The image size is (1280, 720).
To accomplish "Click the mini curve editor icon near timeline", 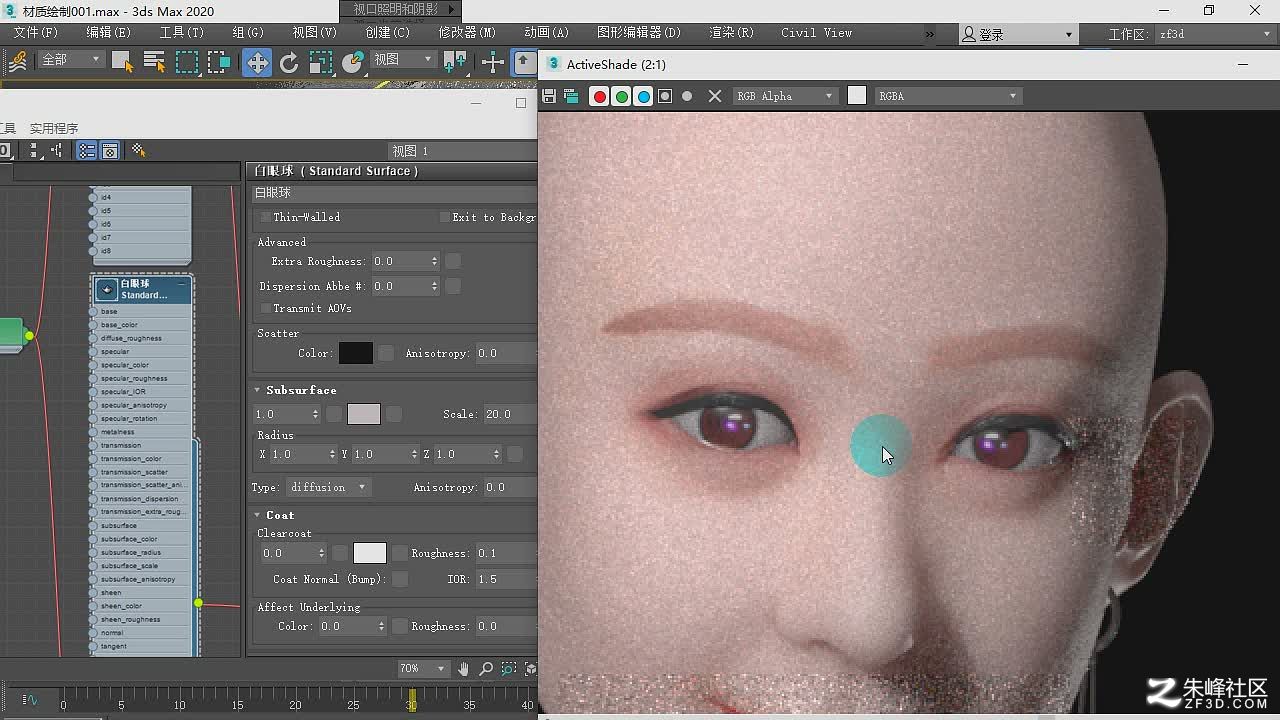I will pyautogui.click(x=29, y=700).
